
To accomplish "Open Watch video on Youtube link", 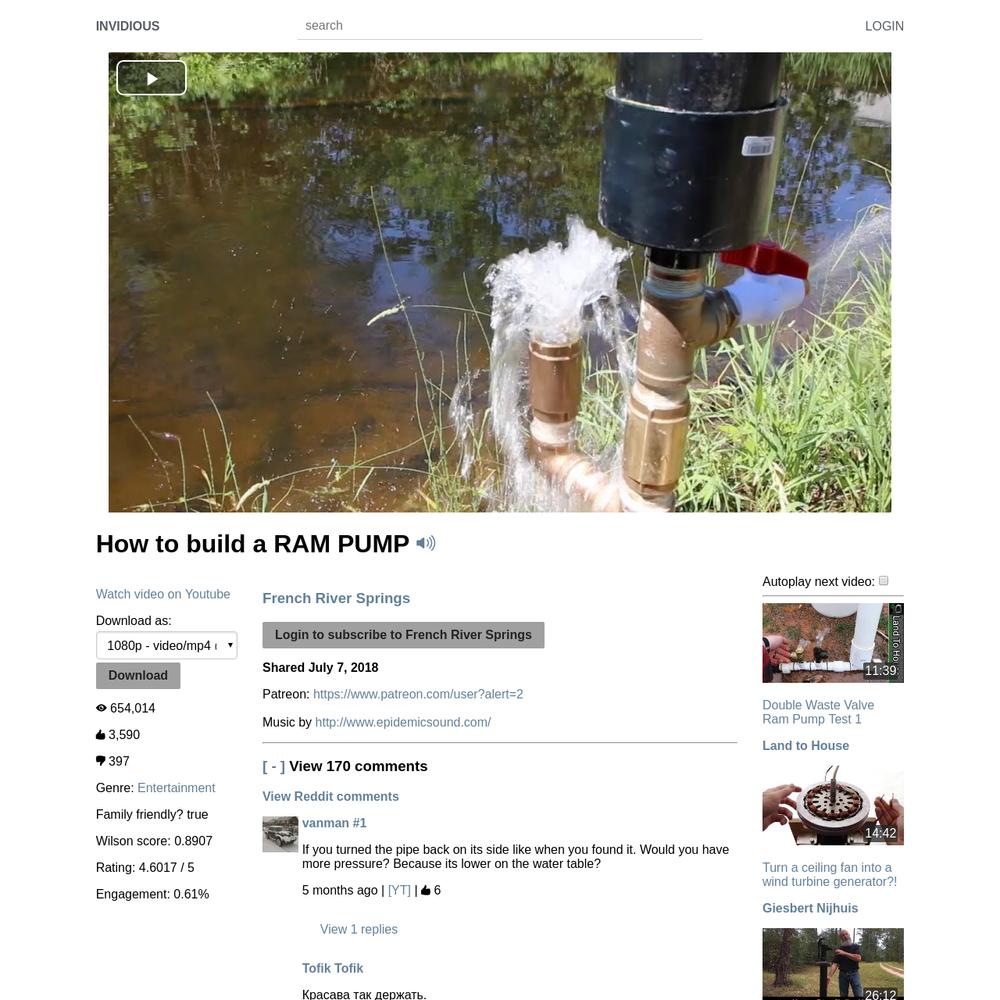I will (163, 594).
